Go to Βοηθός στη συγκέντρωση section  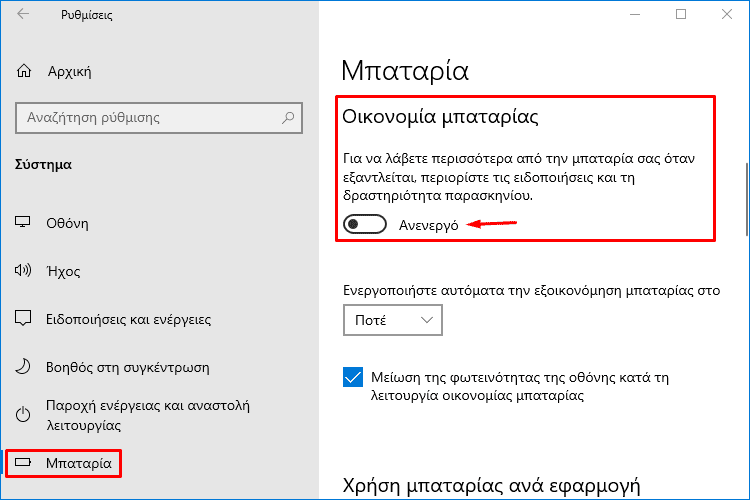coord(128,367)
